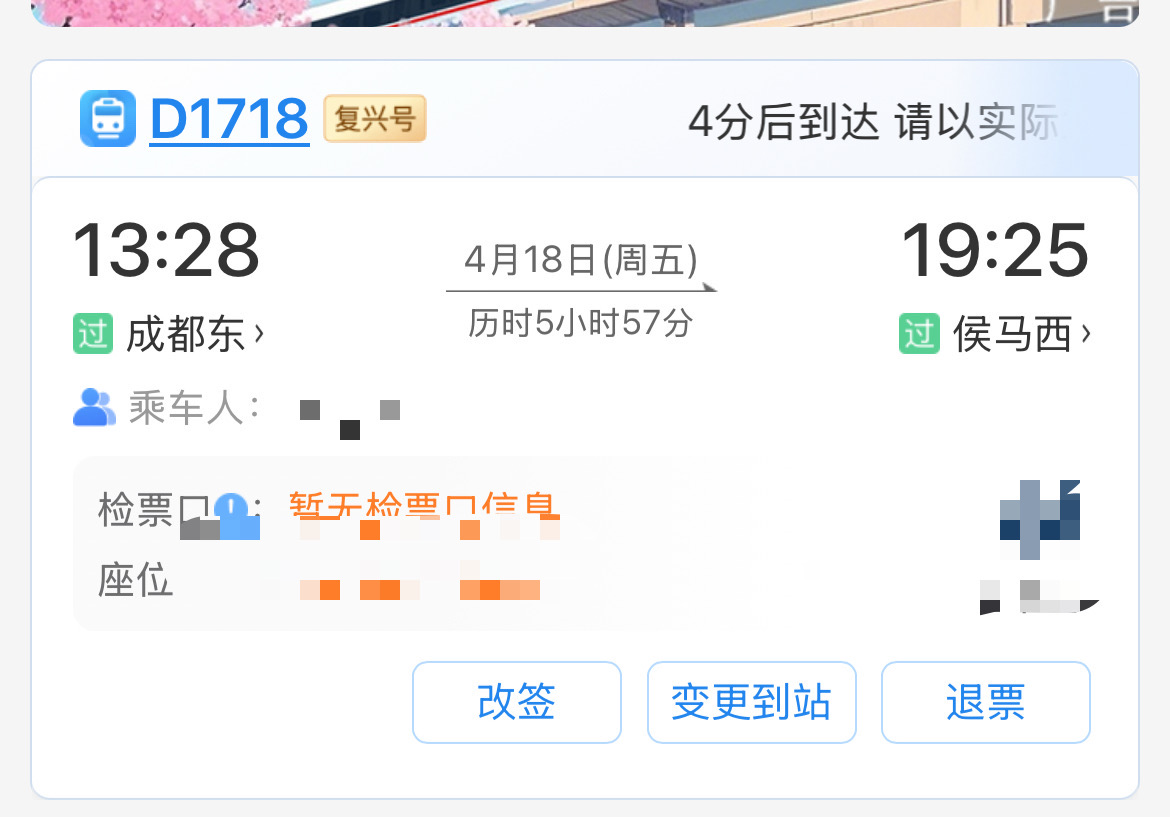Click the green 过 icon beside 侯马西
Image resolution: width=1170 pixels, height=817 pixels.
[919, 334]
